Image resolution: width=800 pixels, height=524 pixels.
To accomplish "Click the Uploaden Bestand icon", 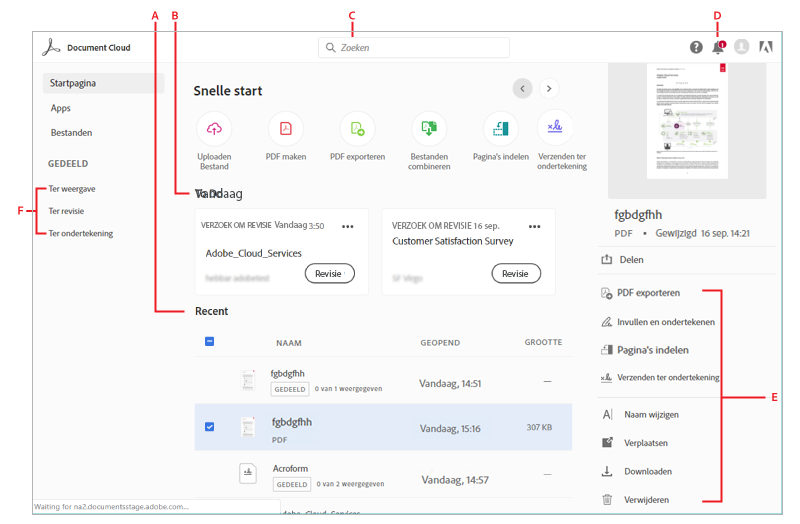I will pyautogui.click(x=214, y=128).
